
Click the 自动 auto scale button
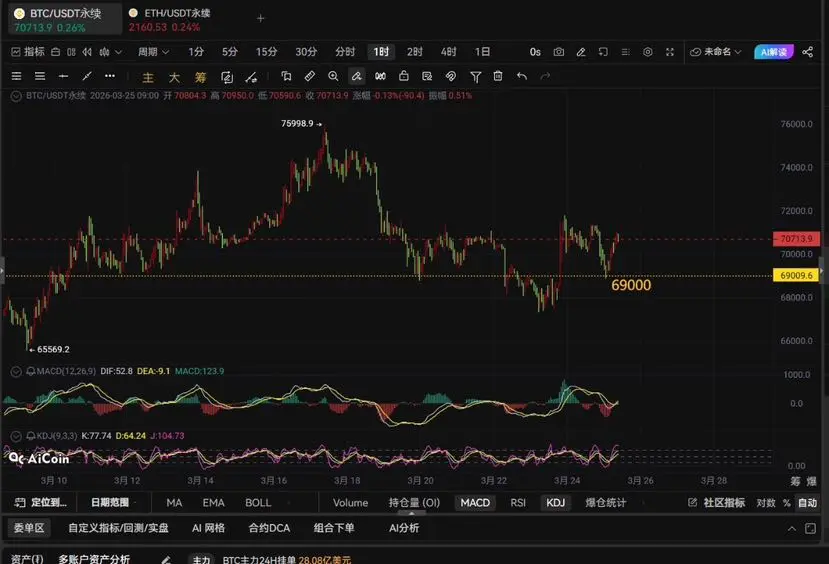[807, 503]
